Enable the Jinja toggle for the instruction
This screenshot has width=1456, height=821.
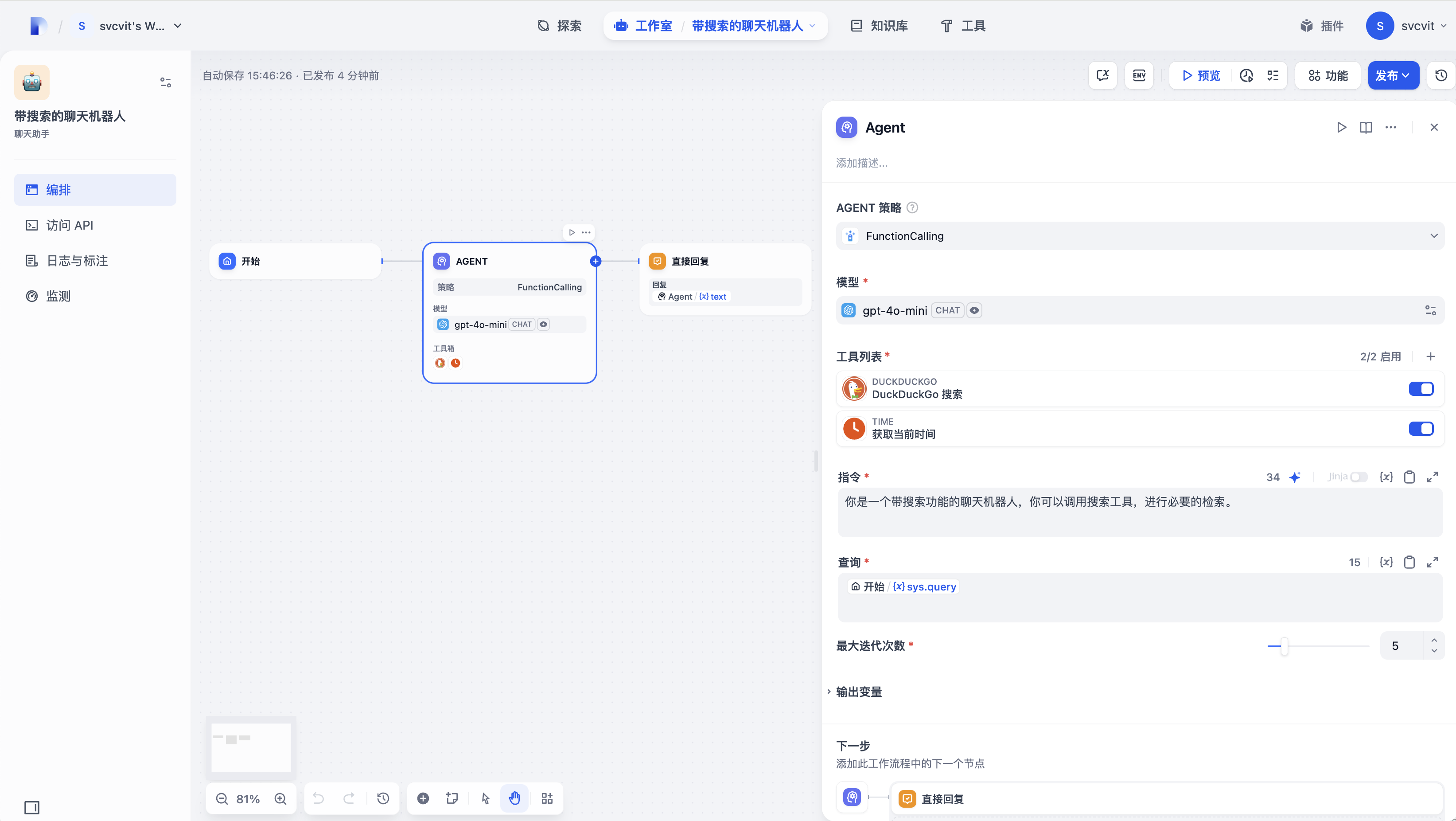click(x=1358, y=477)
